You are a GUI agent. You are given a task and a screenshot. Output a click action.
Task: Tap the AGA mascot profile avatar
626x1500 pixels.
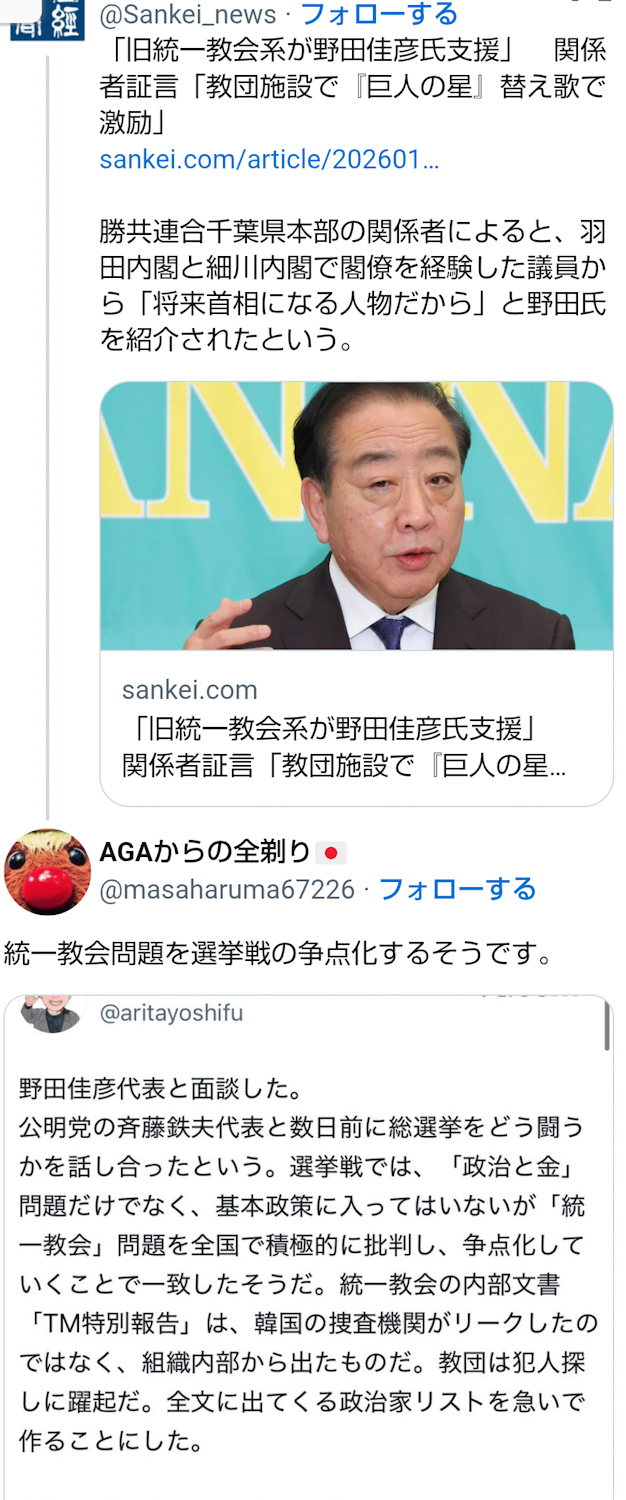tap(47, 871)
